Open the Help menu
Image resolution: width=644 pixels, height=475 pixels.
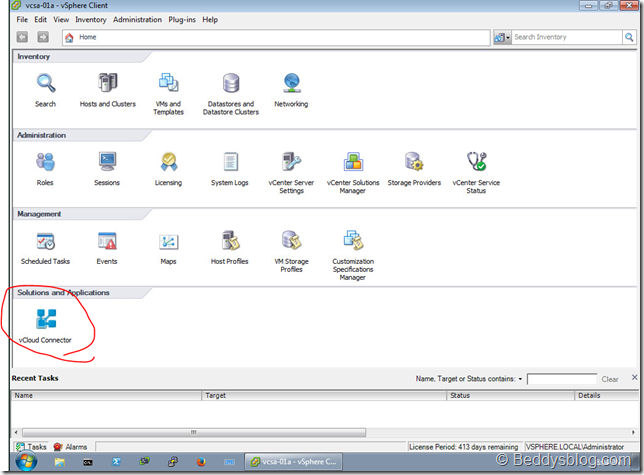(210, 20)
